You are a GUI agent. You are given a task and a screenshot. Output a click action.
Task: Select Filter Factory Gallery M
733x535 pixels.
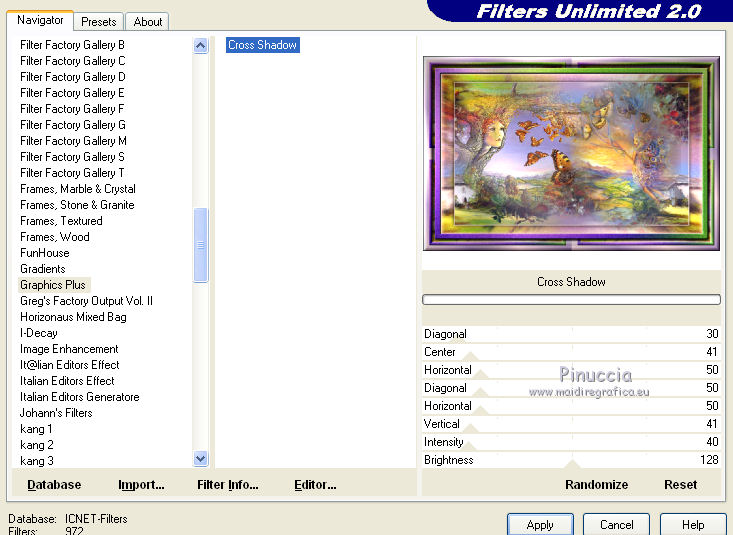pos(73,141)
